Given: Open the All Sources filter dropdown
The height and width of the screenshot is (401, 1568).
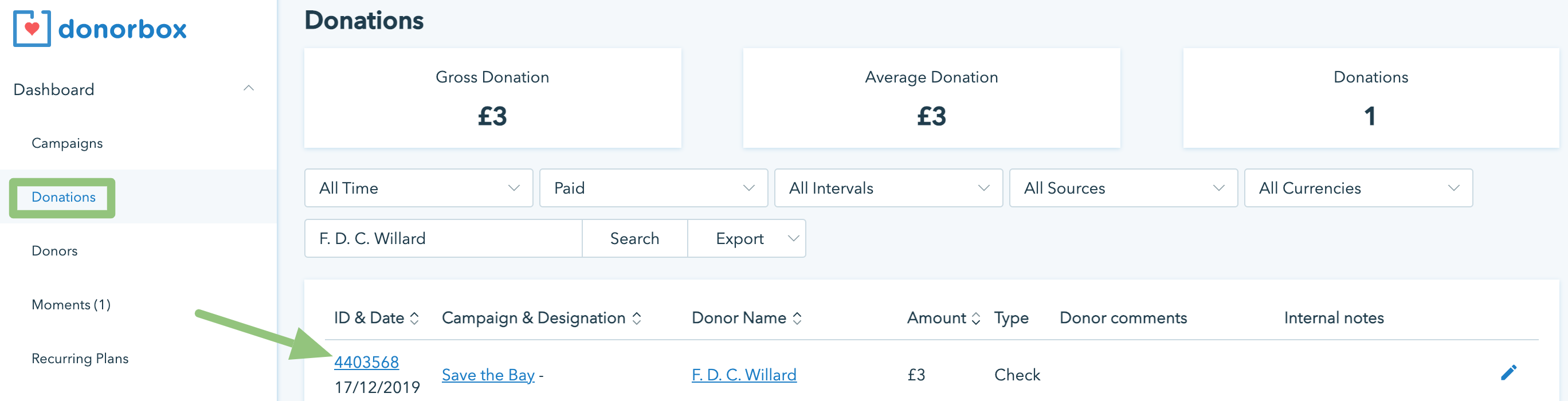Looking at the screenshot, I should (1123, 188).
